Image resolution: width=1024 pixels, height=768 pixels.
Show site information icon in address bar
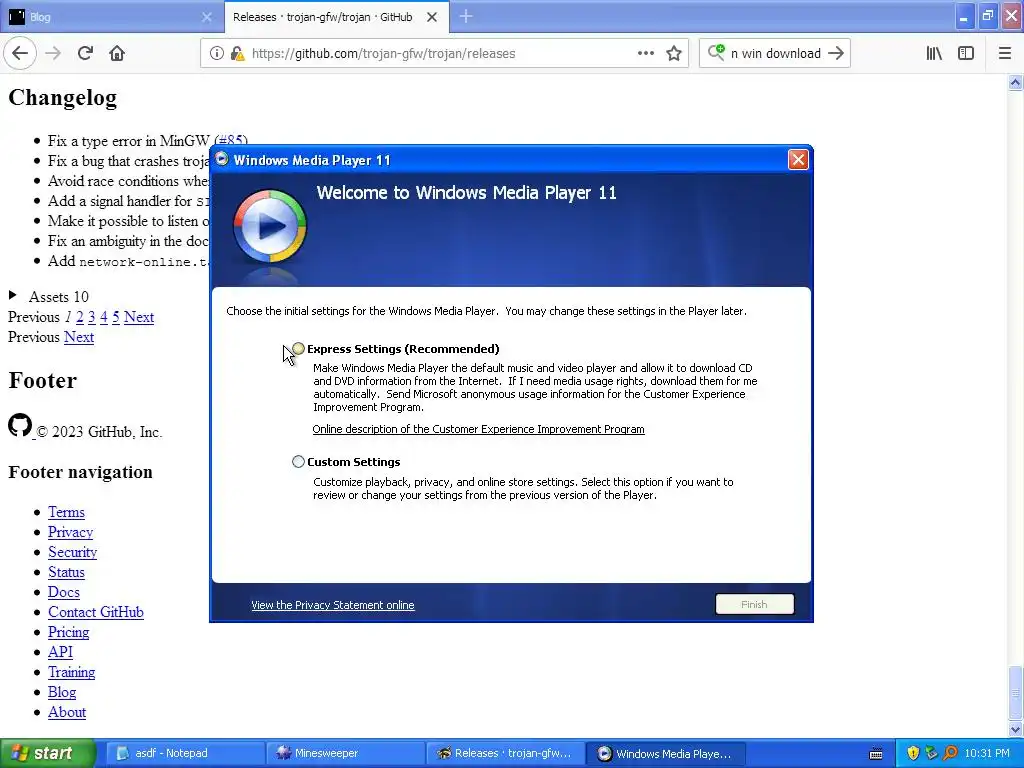(216, 54)
